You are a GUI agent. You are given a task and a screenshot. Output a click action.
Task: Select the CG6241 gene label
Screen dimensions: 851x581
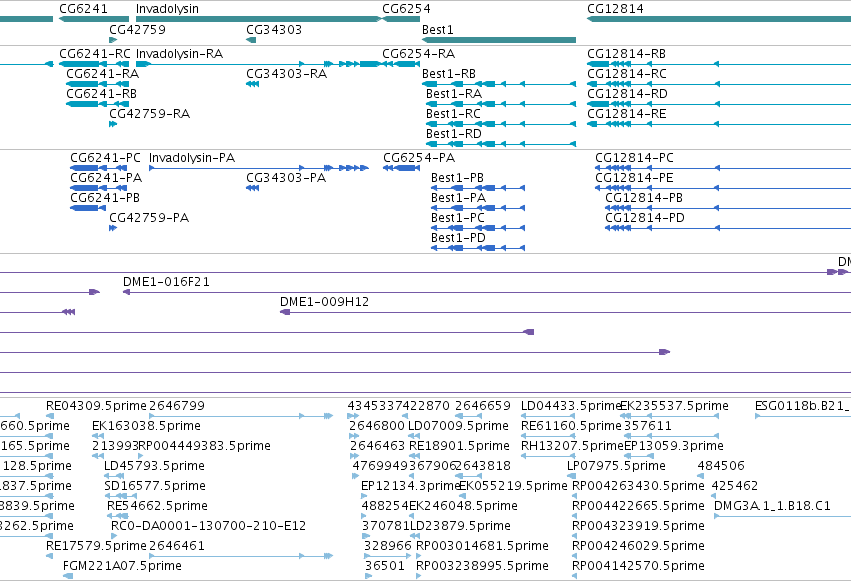tap(83, 9)
